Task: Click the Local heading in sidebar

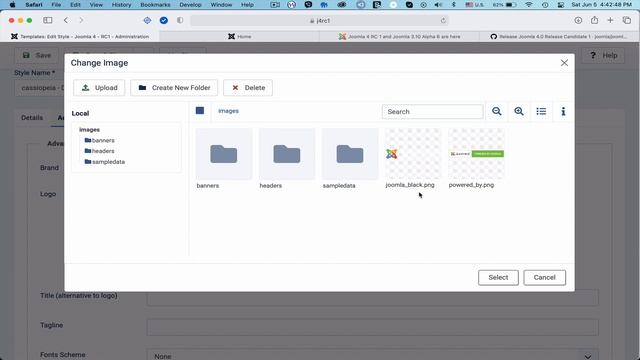Action: pyautogui.click(x=80, y=113)
